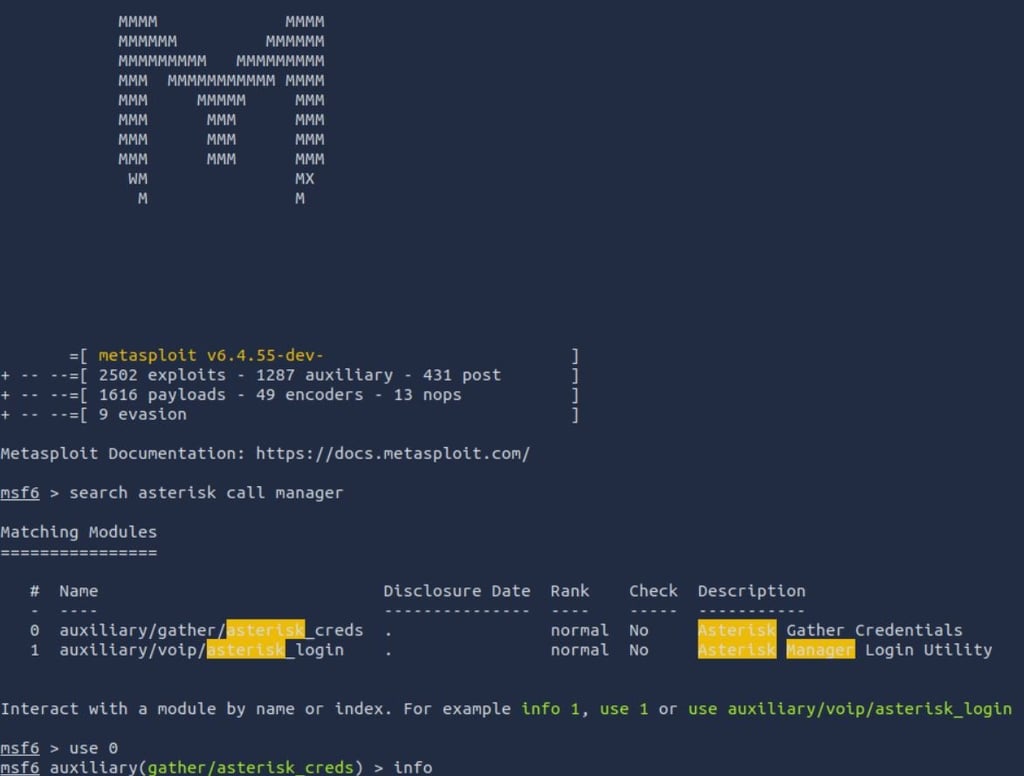Click the green 'use auxiliary/voip/asterisk_login' example

[850, 709]
